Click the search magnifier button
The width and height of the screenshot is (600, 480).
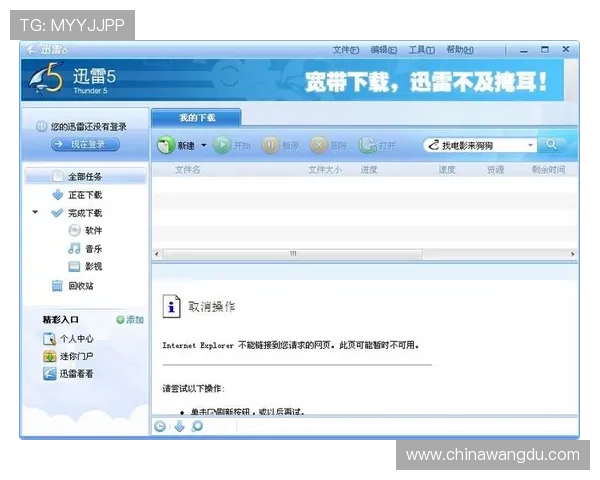(x=551, y=145)
